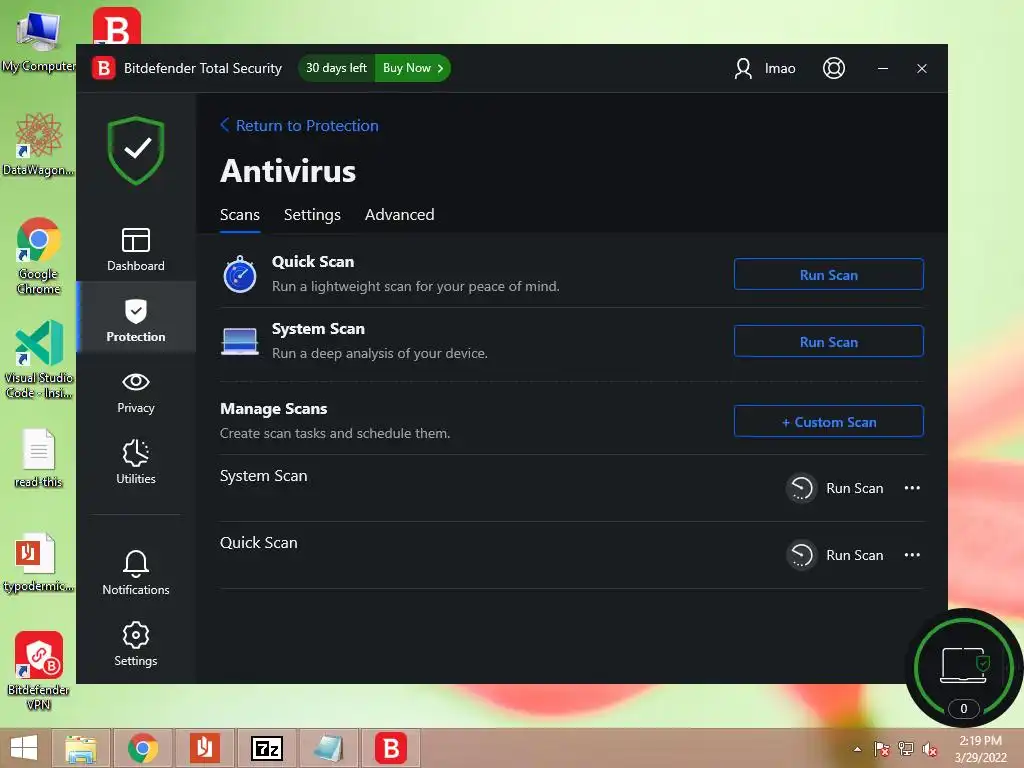Run Scan for managed System Scan task

(854, 488)
